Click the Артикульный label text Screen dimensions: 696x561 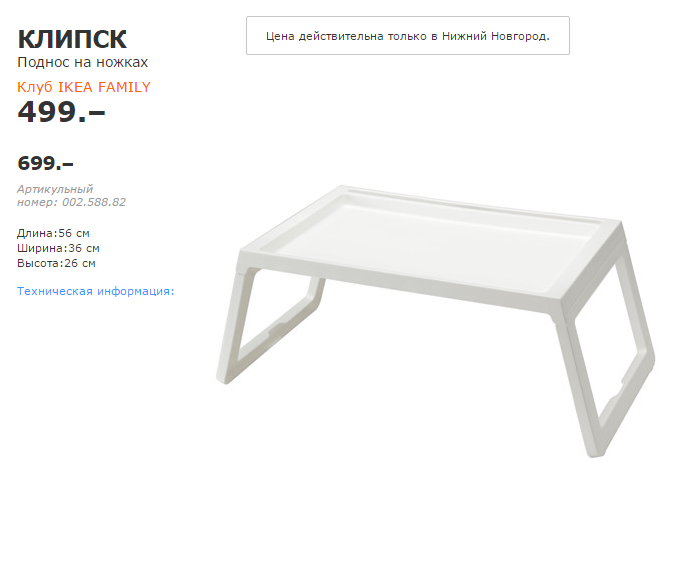tap(55, 189)
